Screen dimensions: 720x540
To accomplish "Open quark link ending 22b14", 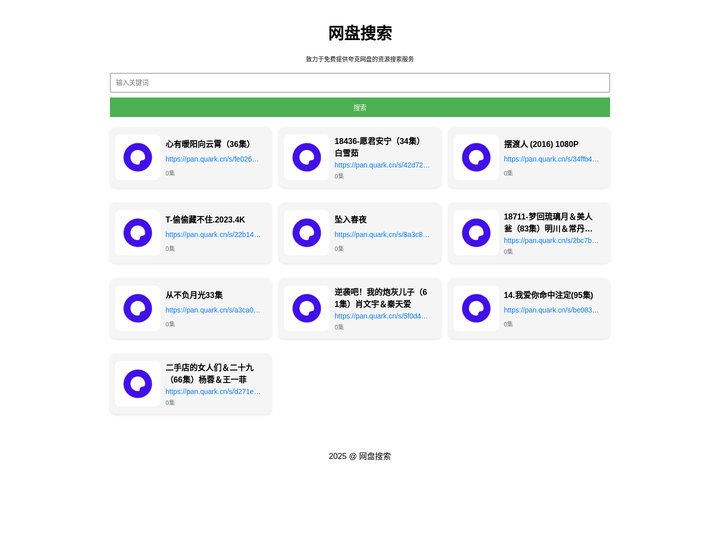I will [x=213, y=234].
